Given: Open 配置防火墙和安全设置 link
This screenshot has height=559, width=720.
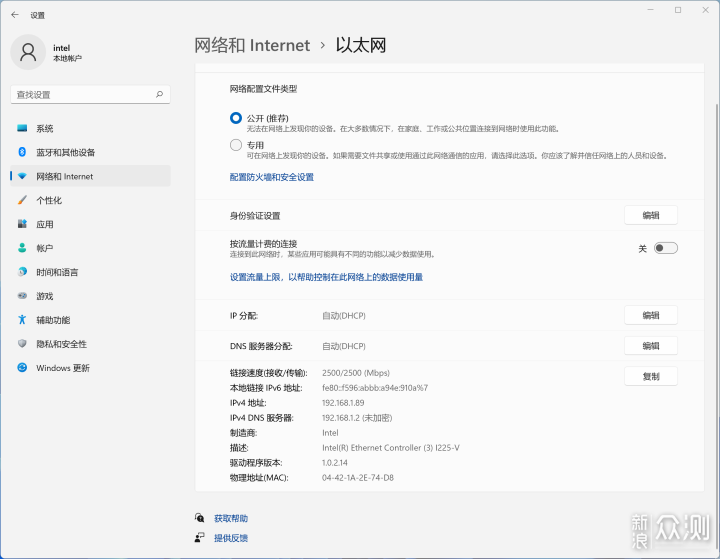Looking at the screenshot, I should [271, 177].
